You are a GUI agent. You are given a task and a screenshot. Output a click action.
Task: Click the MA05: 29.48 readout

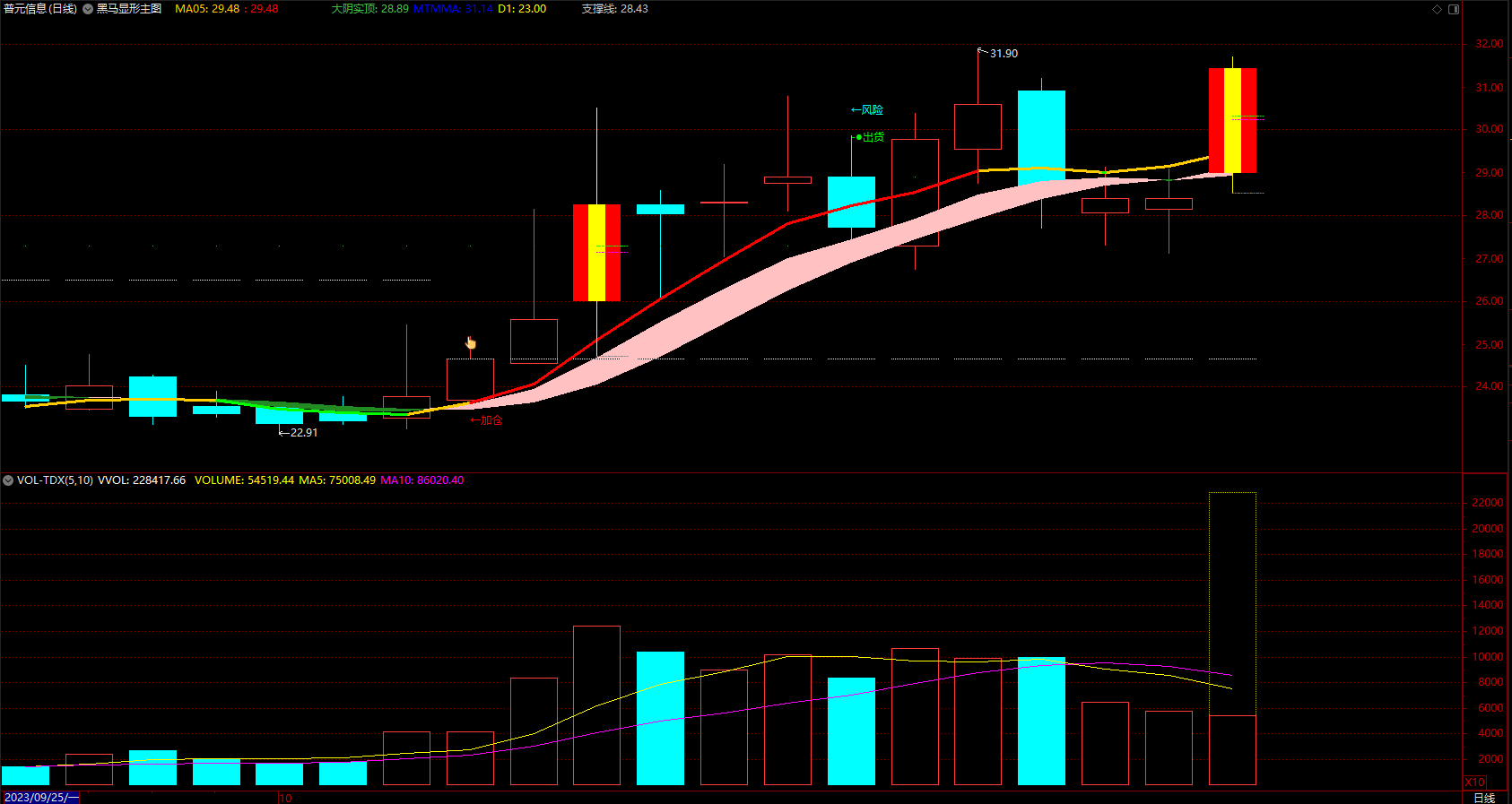207,9
